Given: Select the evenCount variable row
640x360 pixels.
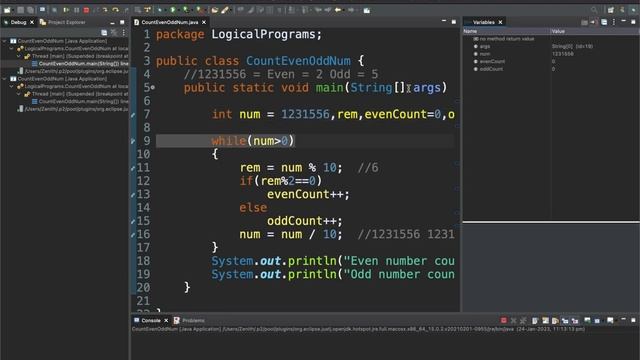Looking at the screenshot, I should coord(551,61).
